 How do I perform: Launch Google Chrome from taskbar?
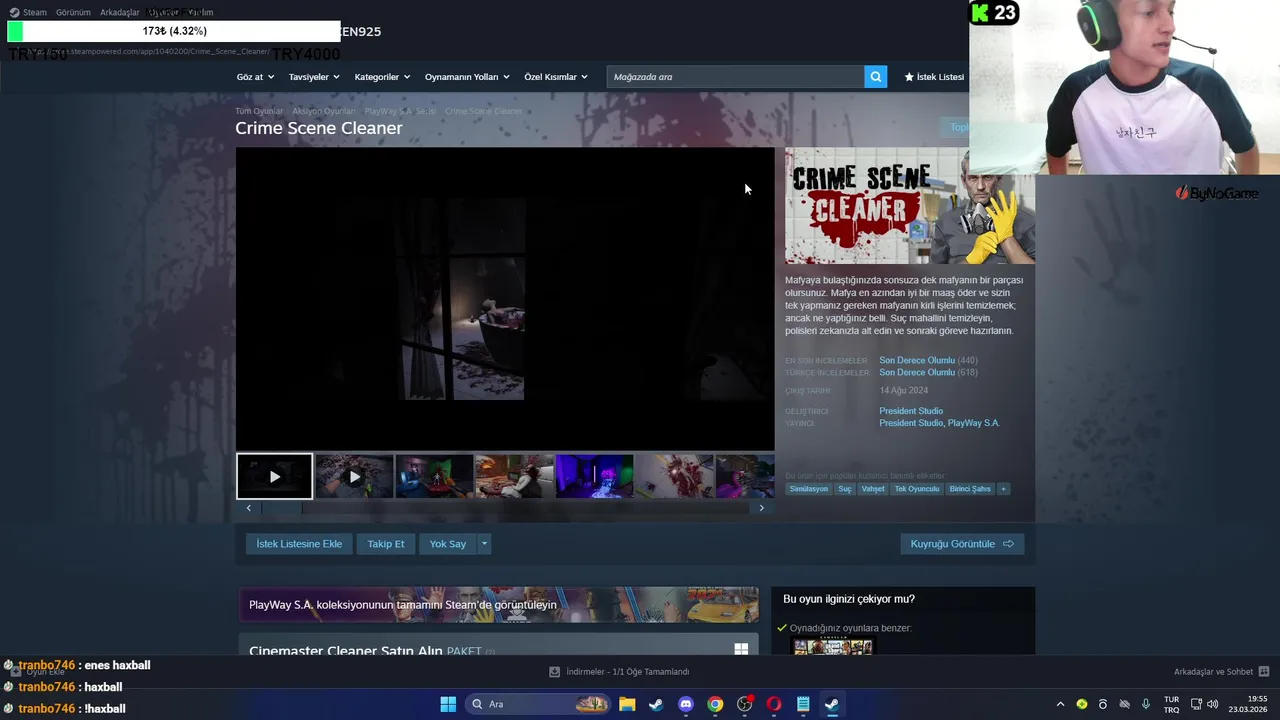(x=715, y=704)
